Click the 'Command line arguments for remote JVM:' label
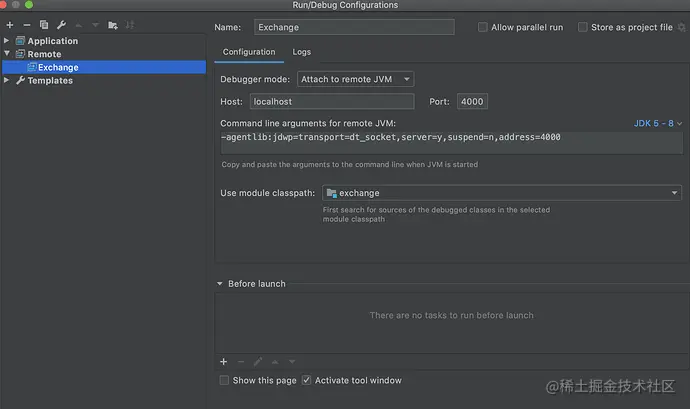The width and height of the screenshot is (690, 409). (308, 123)
